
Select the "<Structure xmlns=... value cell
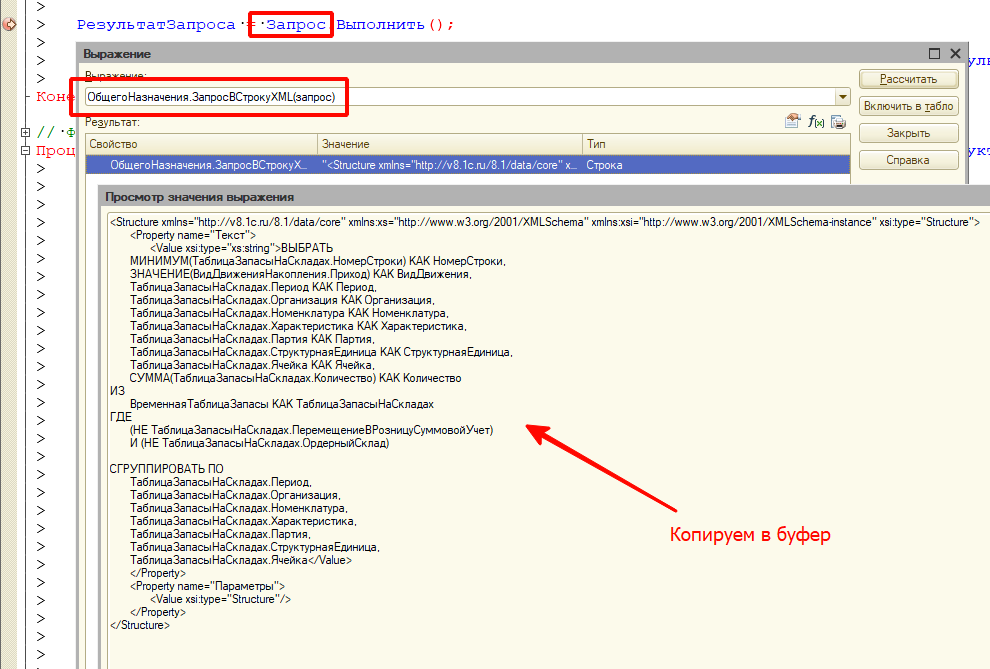pos(450,165)
